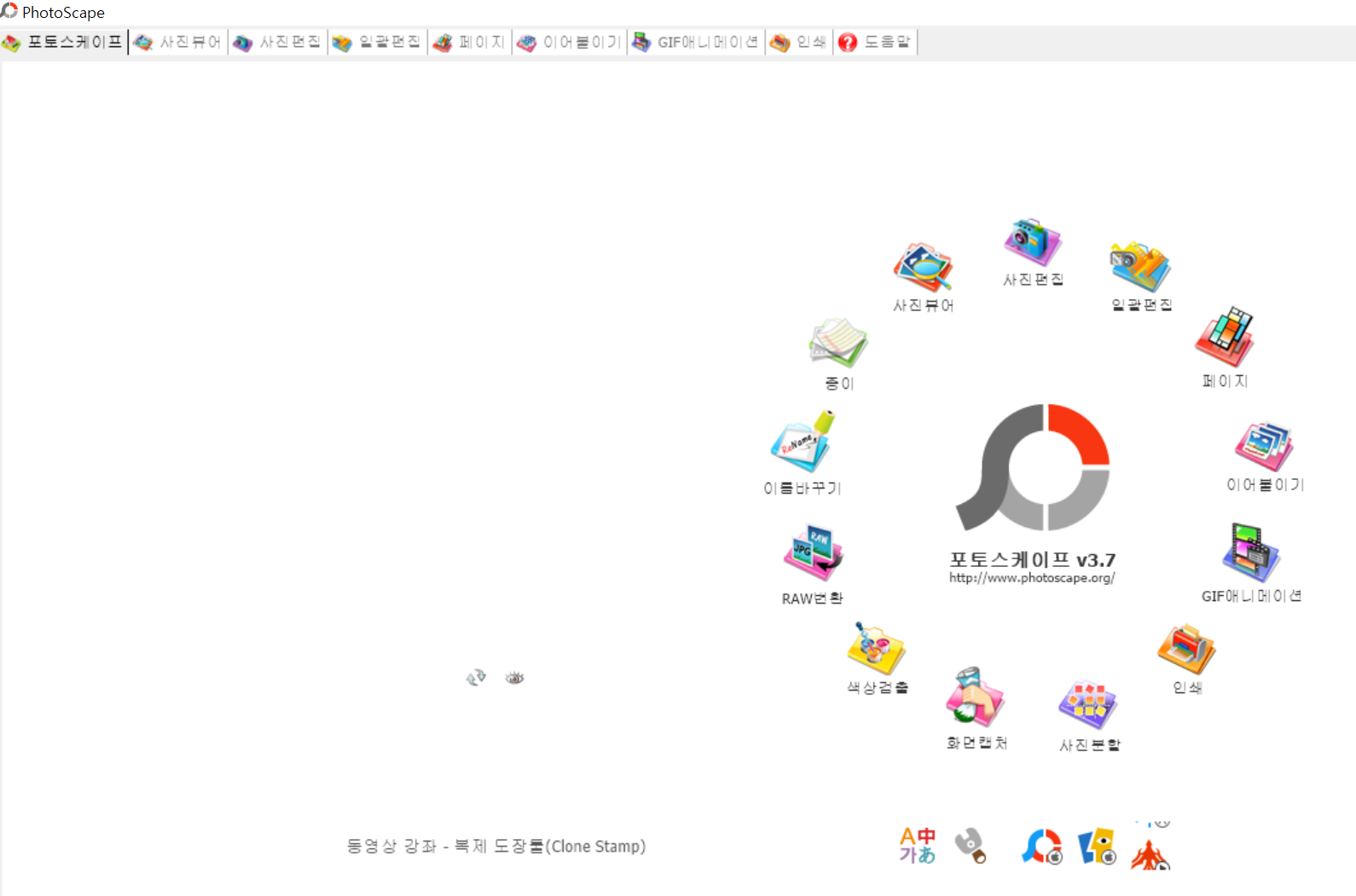Click the PhotoScape X Mac logo icon

(1042, 847)
